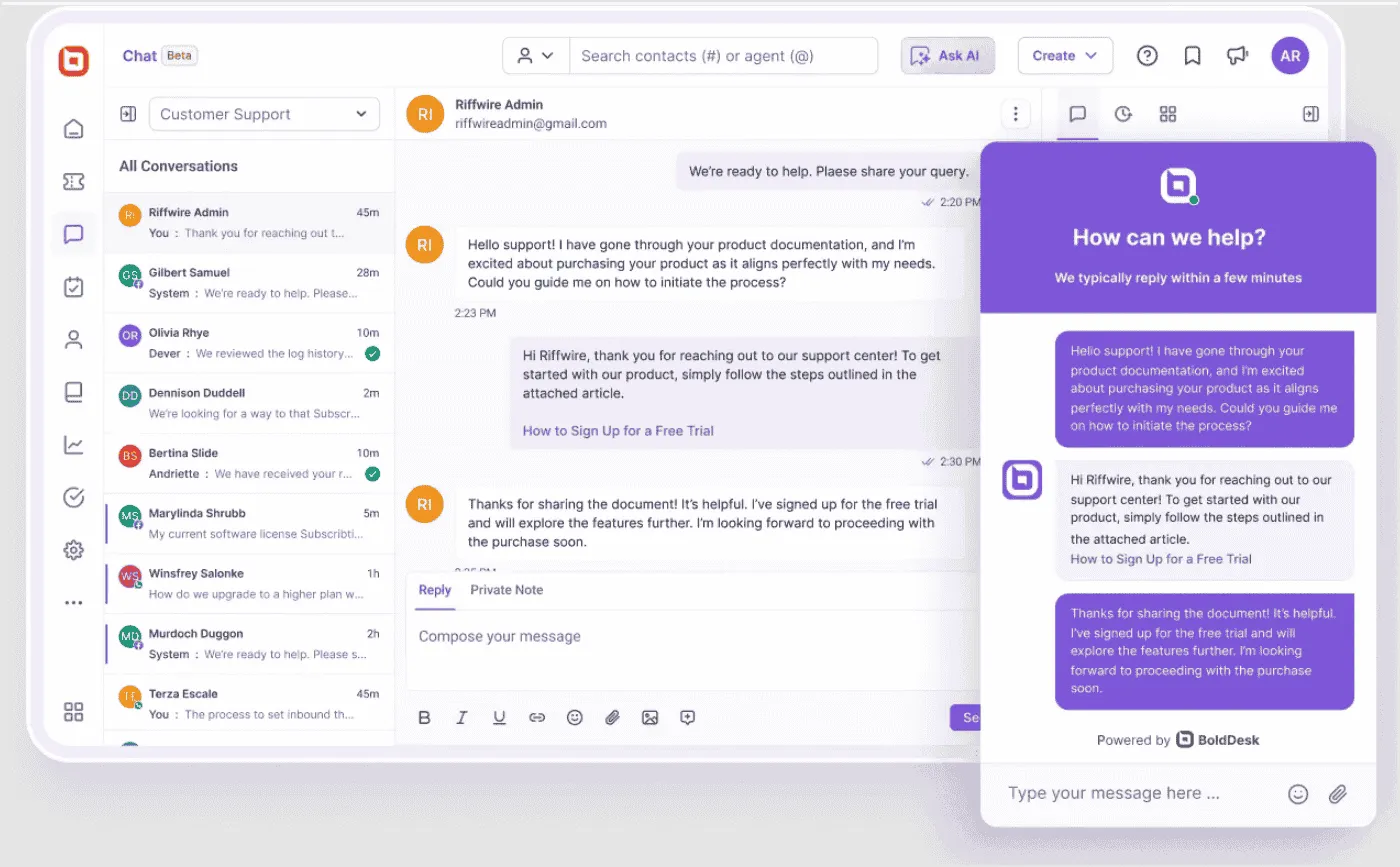
Task: Open the Free Trial link in chat widget
Action: coord(1161,559)
